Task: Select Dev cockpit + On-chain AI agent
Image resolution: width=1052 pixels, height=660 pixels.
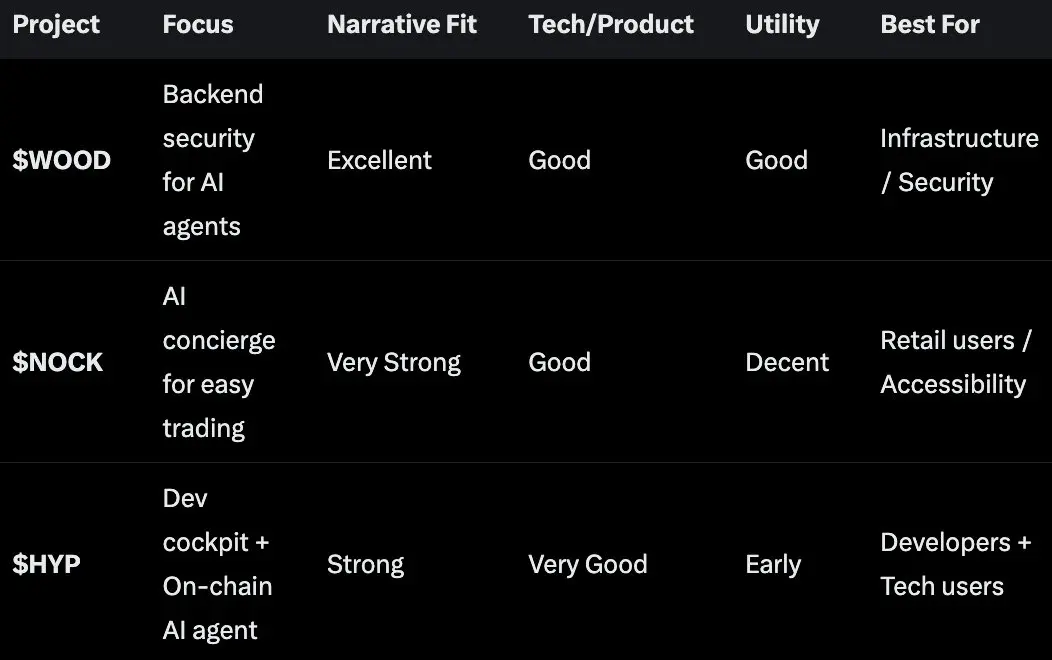Action: click(x=217, y=564)
